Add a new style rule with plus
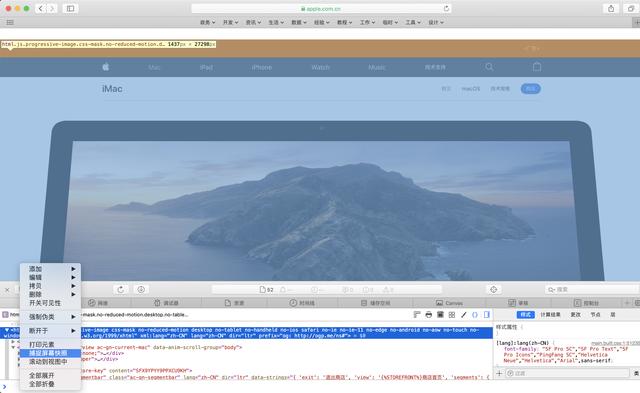This screenshot has width=640, height=393. click(x=499, y=373)
